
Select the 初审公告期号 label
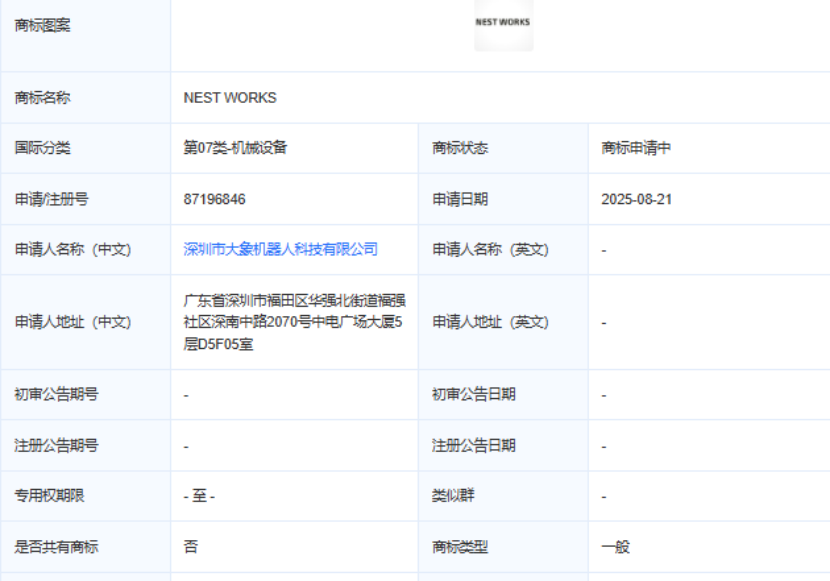tap(56, 394)
